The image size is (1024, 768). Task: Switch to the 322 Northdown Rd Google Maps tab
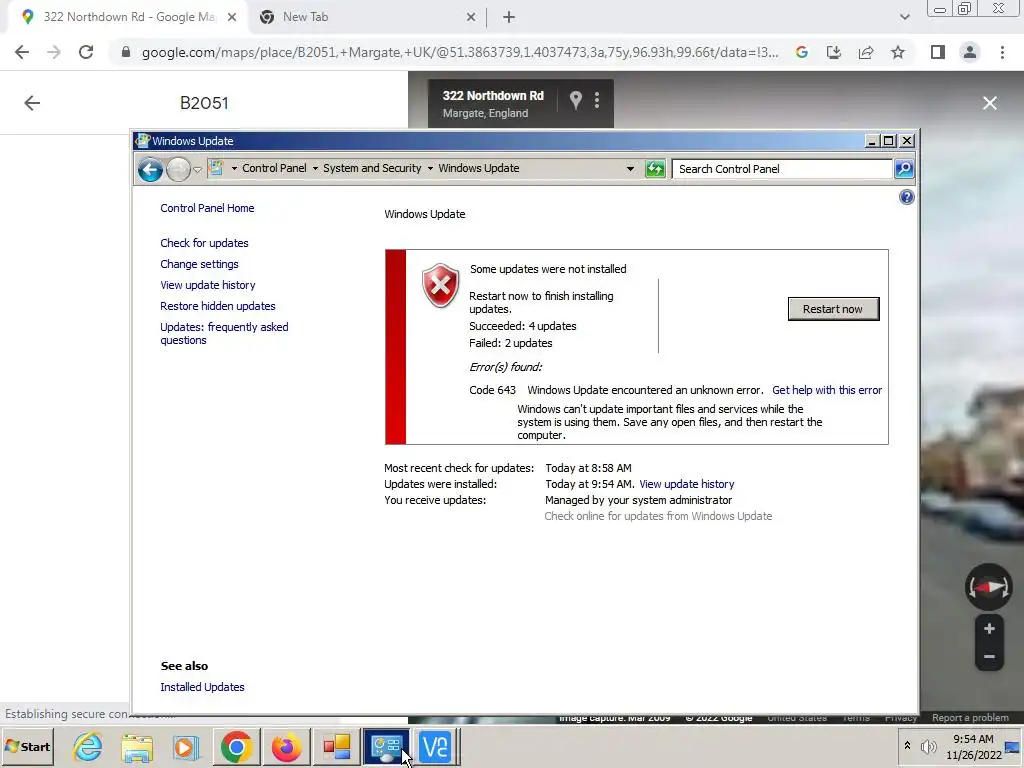[x=127, y=18]
